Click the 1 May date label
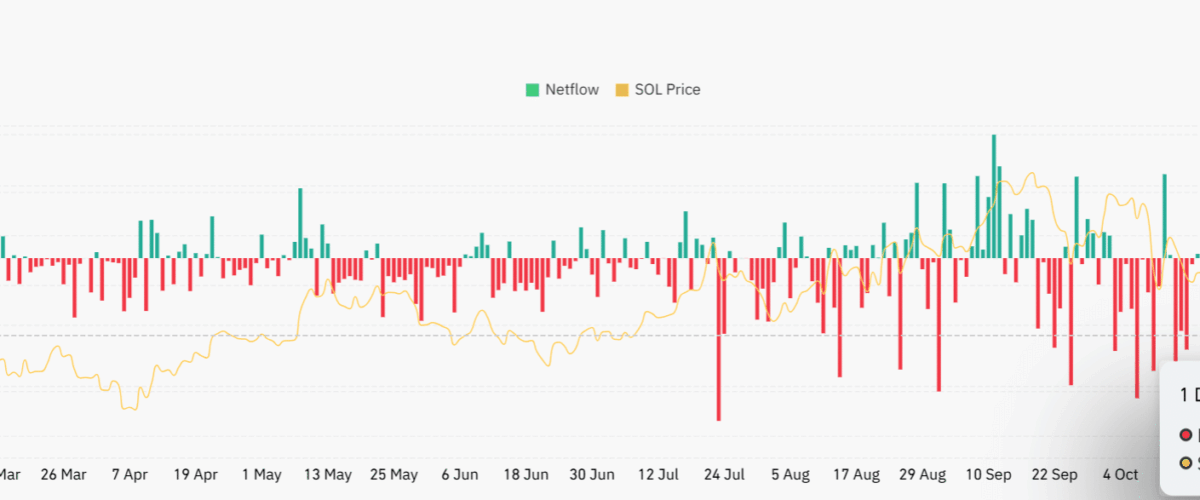Screen dimensions: 1200x500 click(261, 474)
